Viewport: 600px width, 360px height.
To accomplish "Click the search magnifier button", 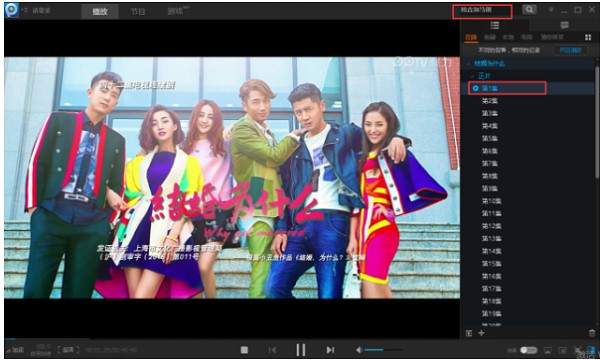I will pos(529,10).
